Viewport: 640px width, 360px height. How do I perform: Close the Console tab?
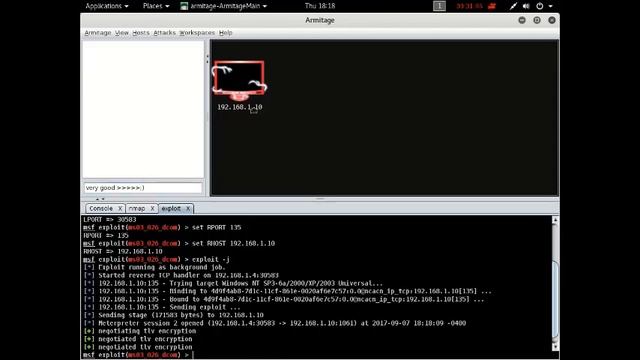pos(120,209)
